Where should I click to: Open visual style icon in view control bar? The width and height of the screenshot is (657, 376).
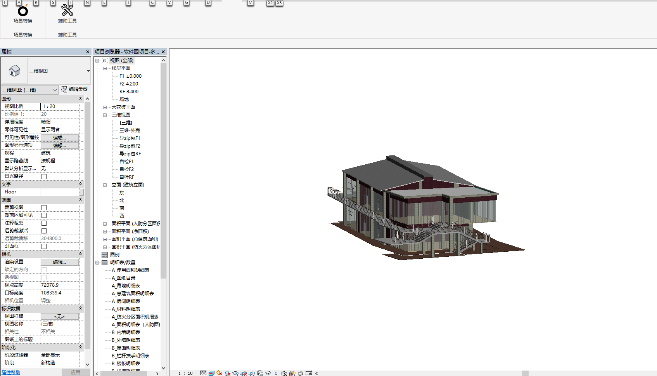pyautogui.click(x=212, y=373)
